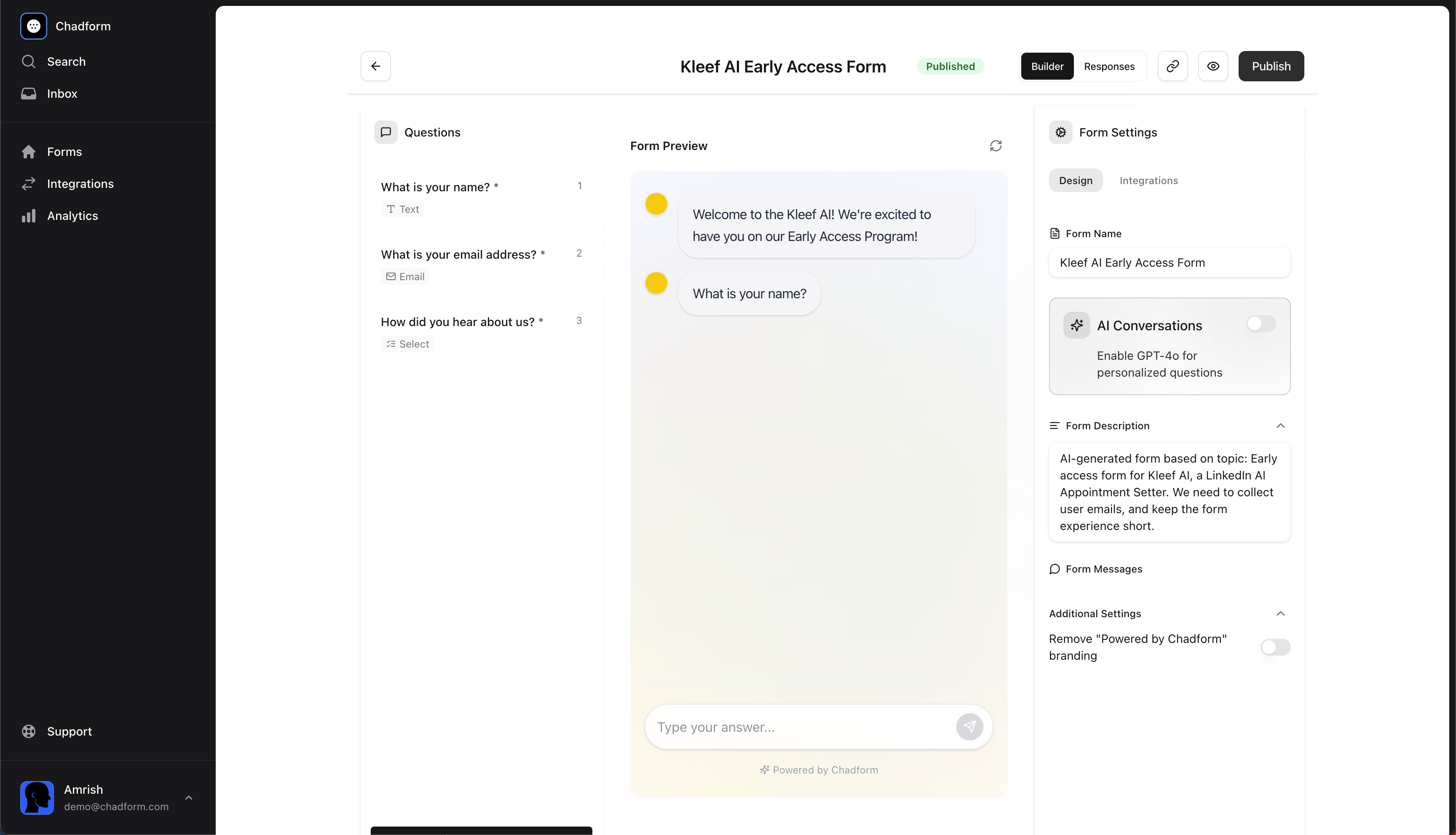
Task: Expand the Amrish account menu chevron
Action: 189,798
